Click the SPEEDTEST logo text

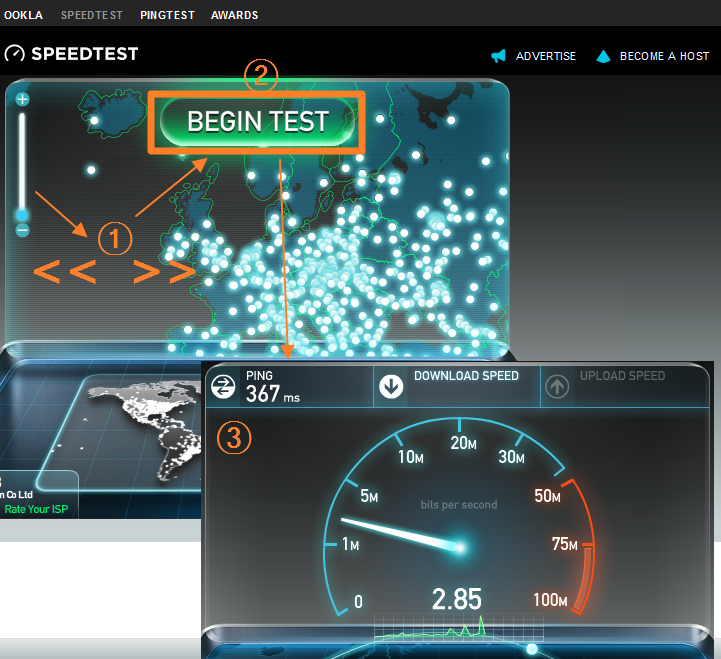(x=85, y=54)
